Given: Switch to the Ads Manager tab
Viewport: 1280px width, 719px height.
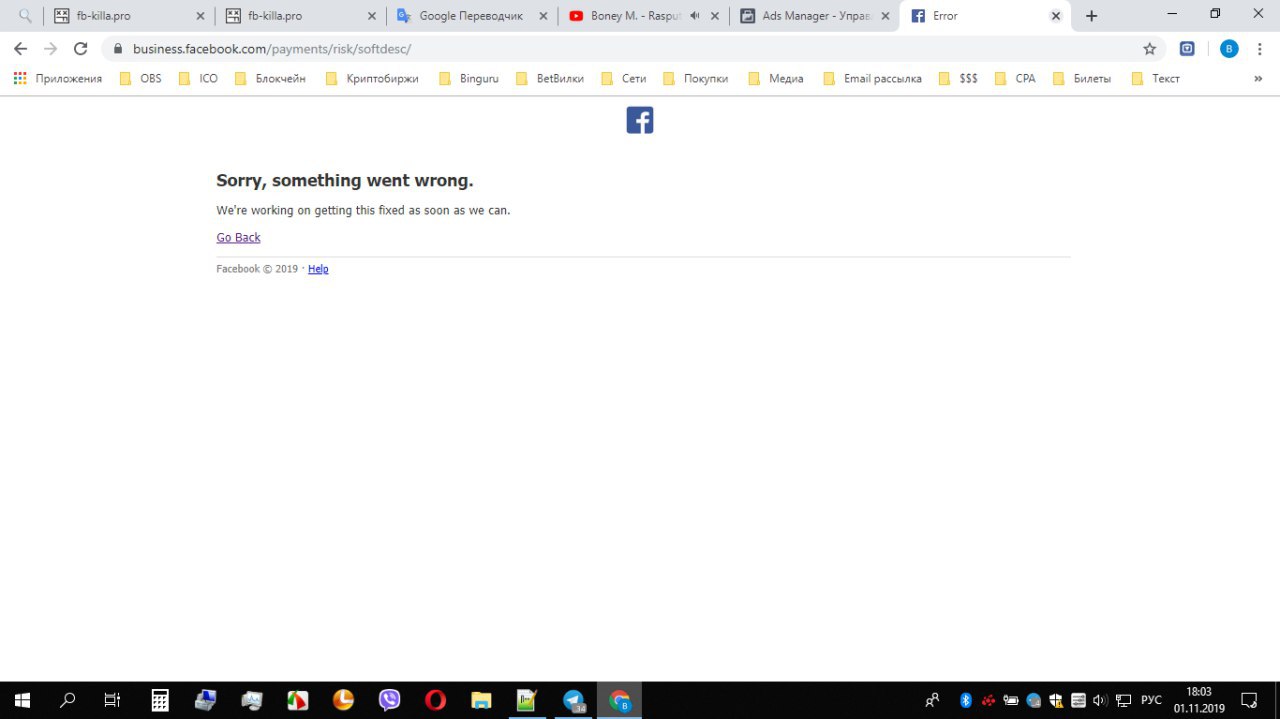Looking at the screenshot, I should click(815, 16).
